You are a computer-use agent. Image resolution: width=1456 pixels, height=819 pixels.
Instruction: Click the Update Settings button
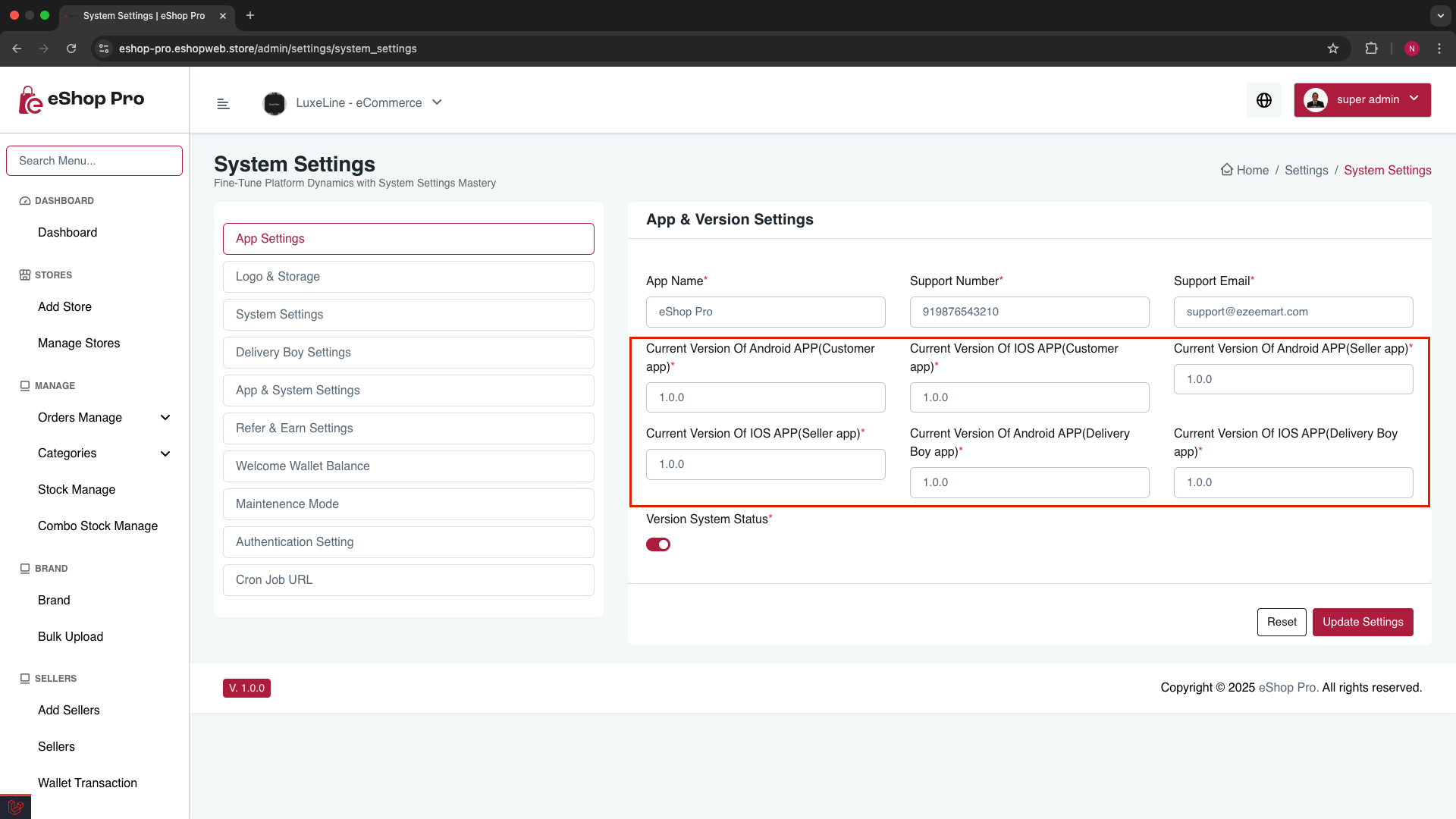click(1363, 622)
